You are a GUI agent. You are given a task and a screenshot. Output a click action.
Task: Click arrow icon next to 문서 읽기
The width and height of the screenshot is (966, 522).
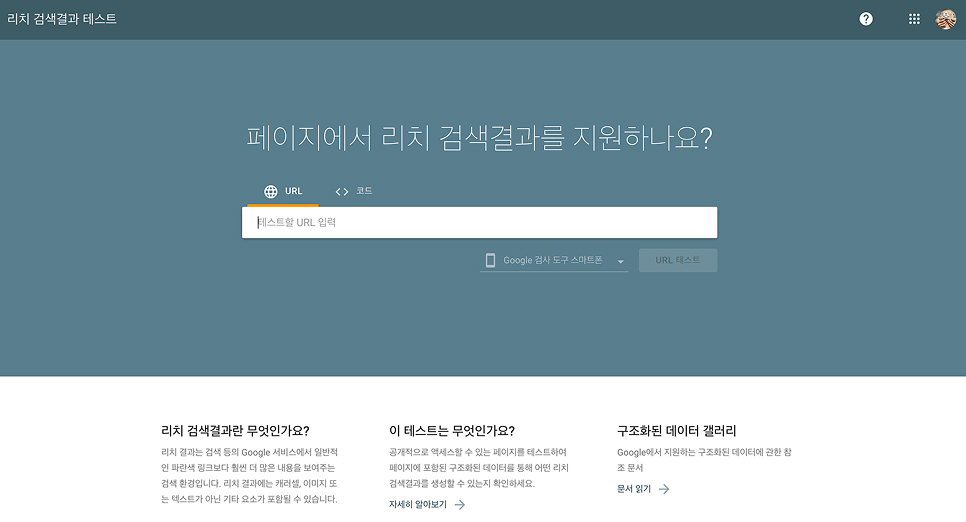coord(664,489)
